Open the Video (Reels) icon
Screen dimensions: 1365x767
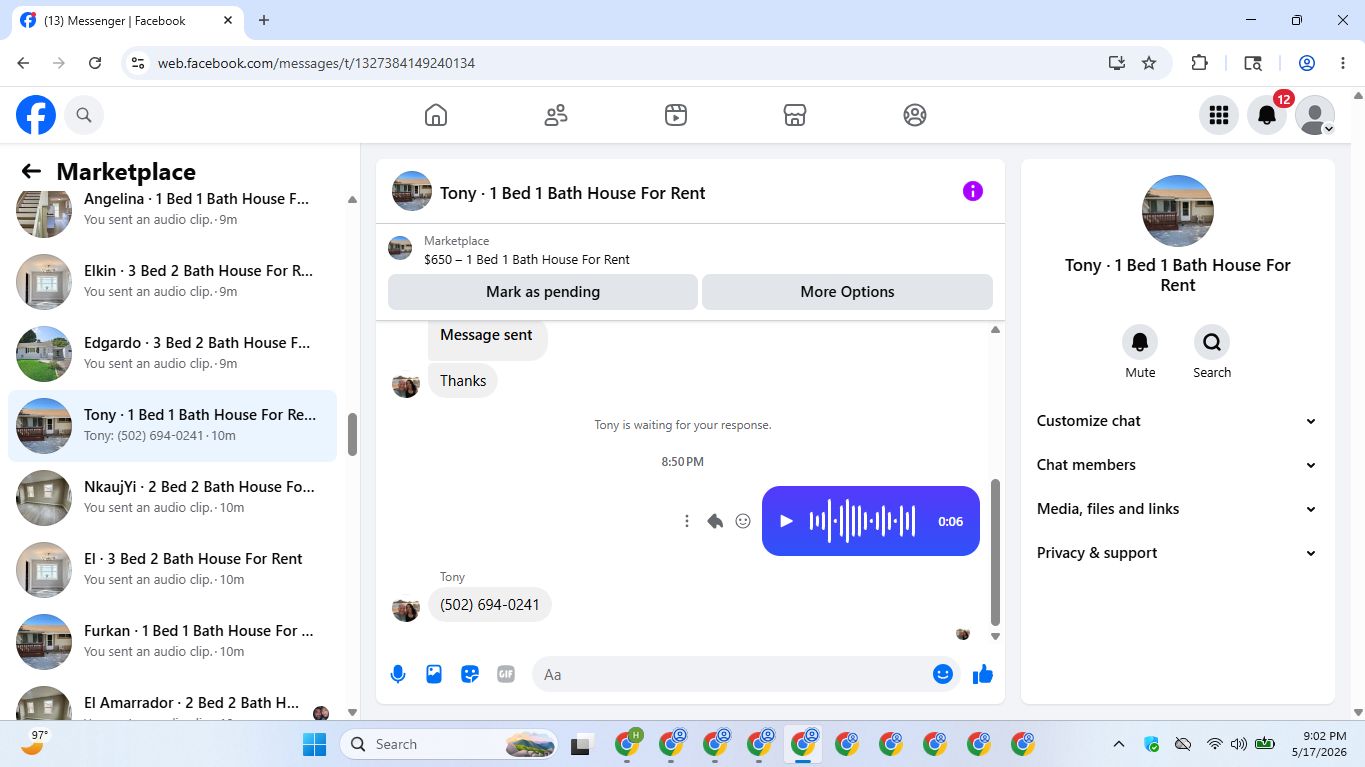tap(676, 115)
